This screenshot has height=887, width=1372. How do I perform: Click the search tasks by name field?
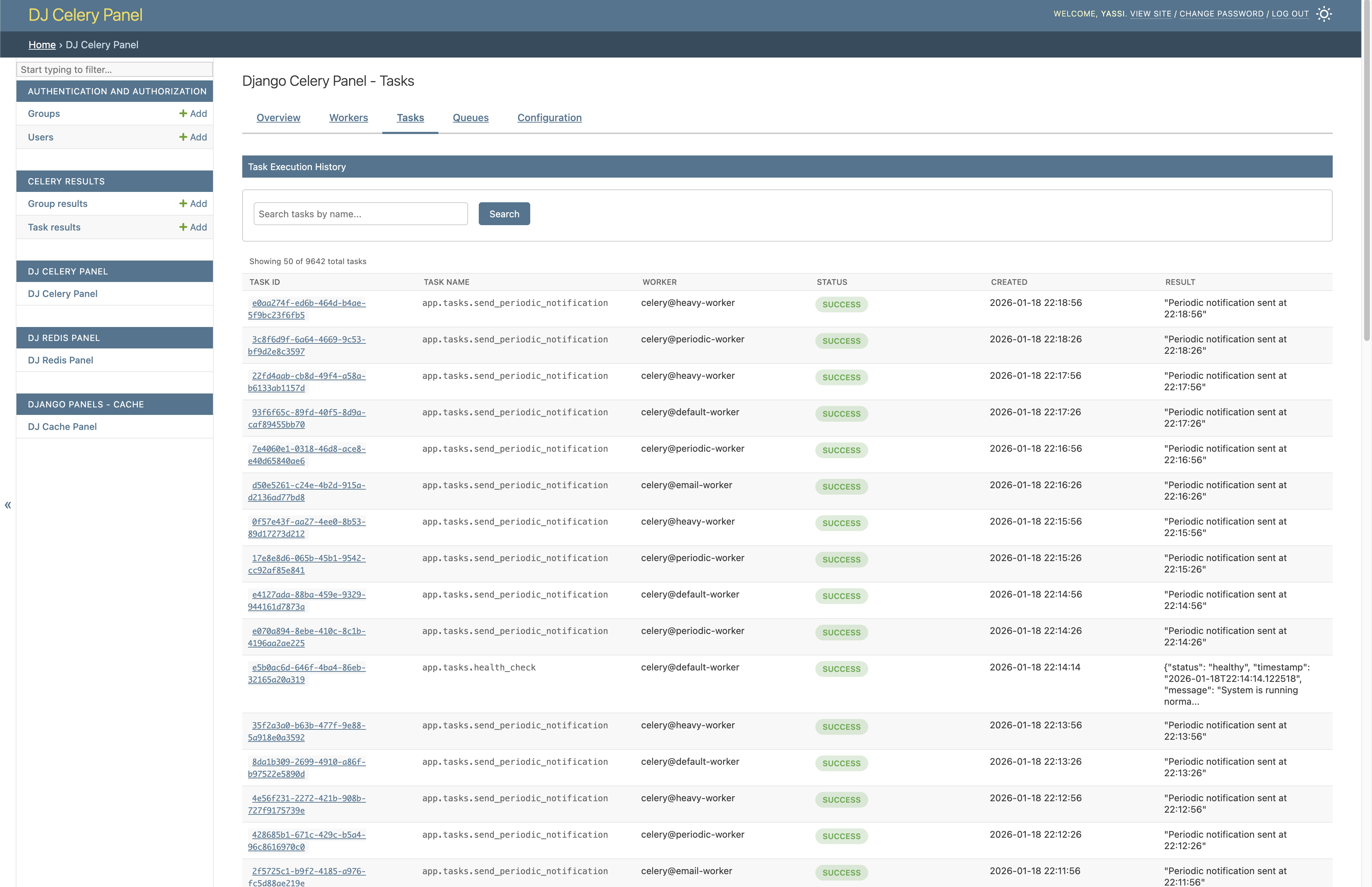361,214
